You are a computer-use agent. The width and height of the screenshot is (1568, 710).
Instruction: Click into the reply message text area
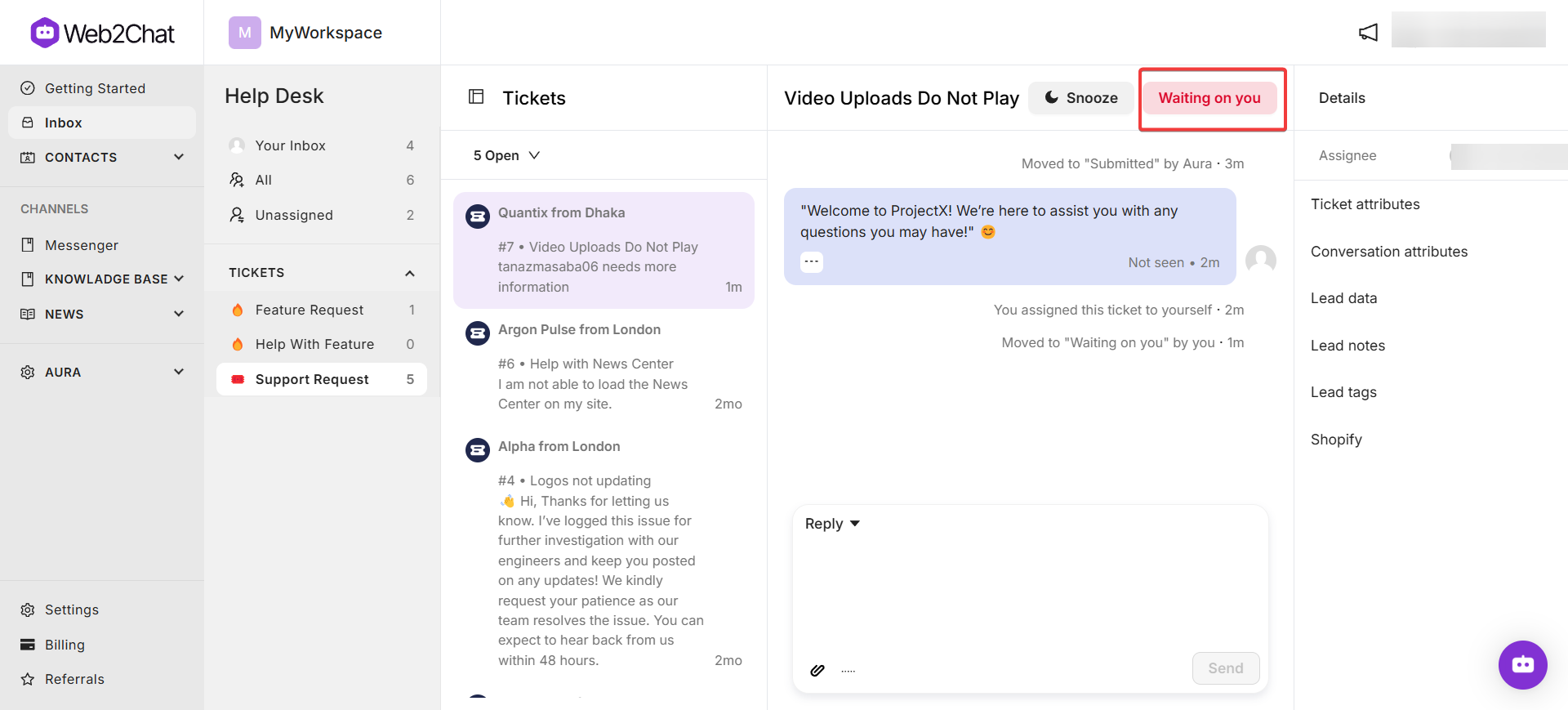(1030, 592)
